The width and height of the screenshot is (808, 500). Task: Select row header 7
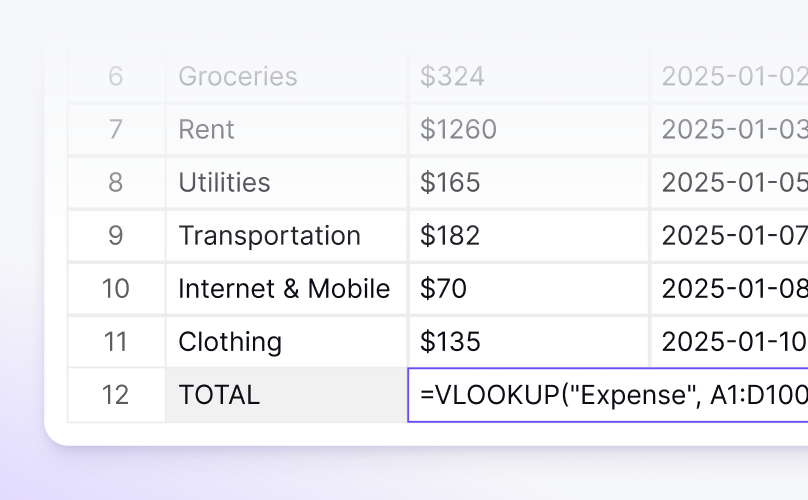click(116, 130)
